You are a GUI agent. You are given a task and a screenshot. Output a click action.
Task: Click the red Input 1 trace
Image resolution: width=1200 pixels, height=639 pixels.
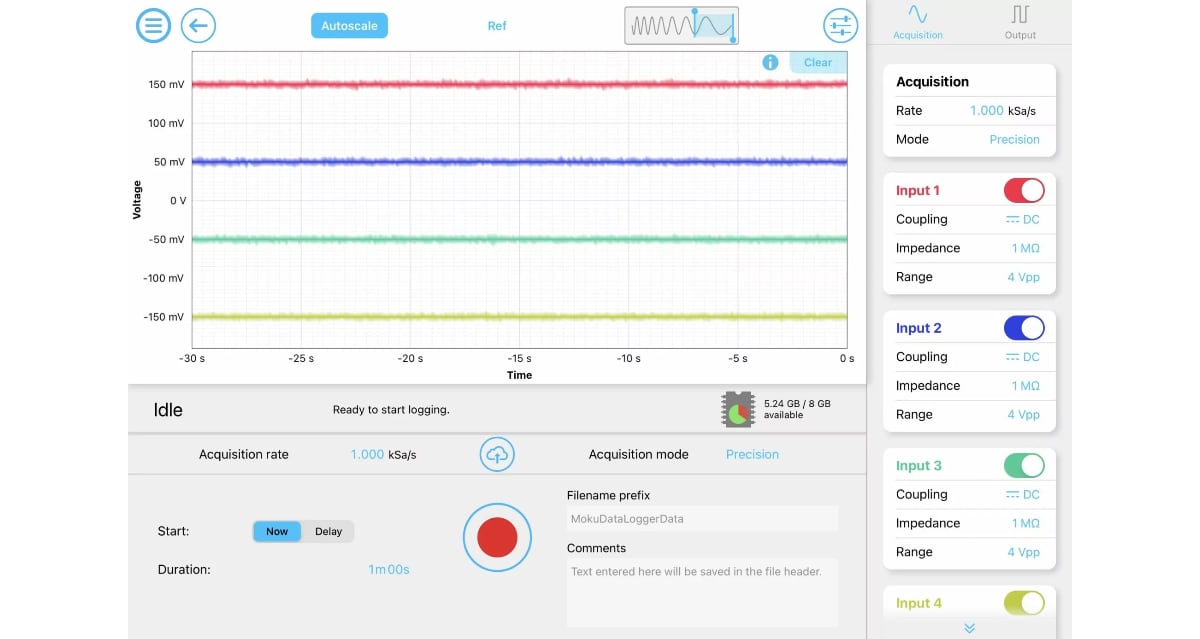pyautogui.click(x=519, y=84)
